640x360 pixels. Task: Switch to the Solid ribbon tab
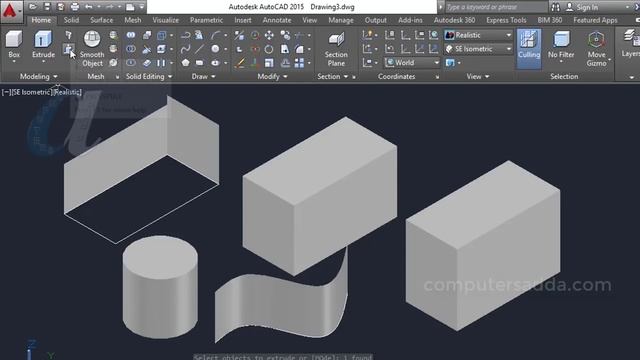[x=71, y=20]
